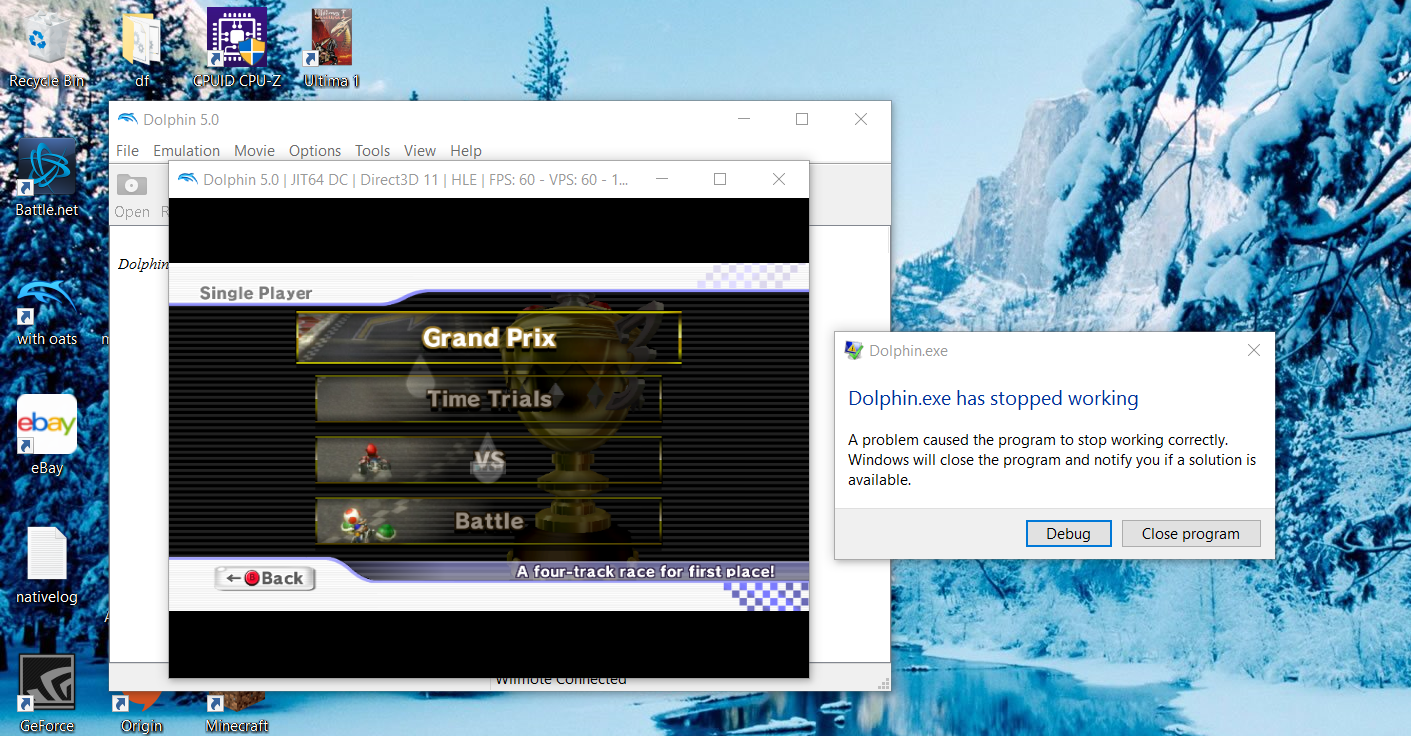The height and width of the screenshot is (736, 1411).
Task: Click Debug in the crash dialog
Action: (1068, 534)
